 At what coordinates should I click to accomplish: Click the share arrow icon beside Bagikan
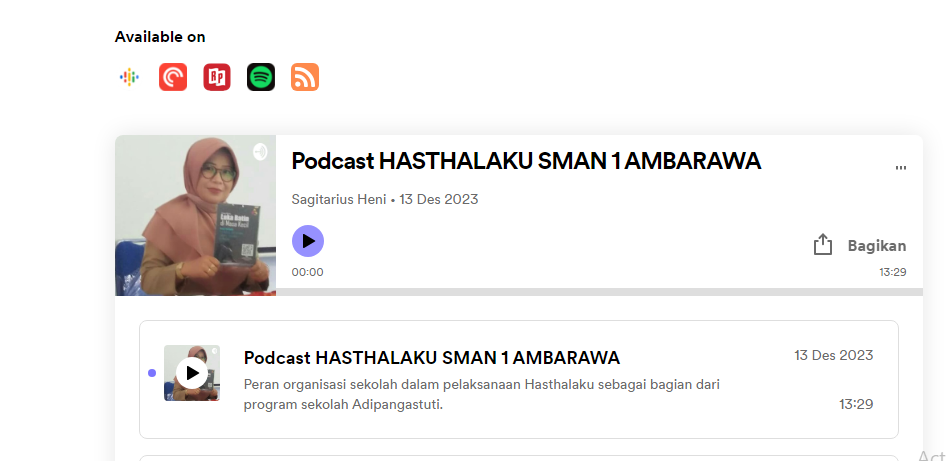pyautogui.click(x=823, y=245)
